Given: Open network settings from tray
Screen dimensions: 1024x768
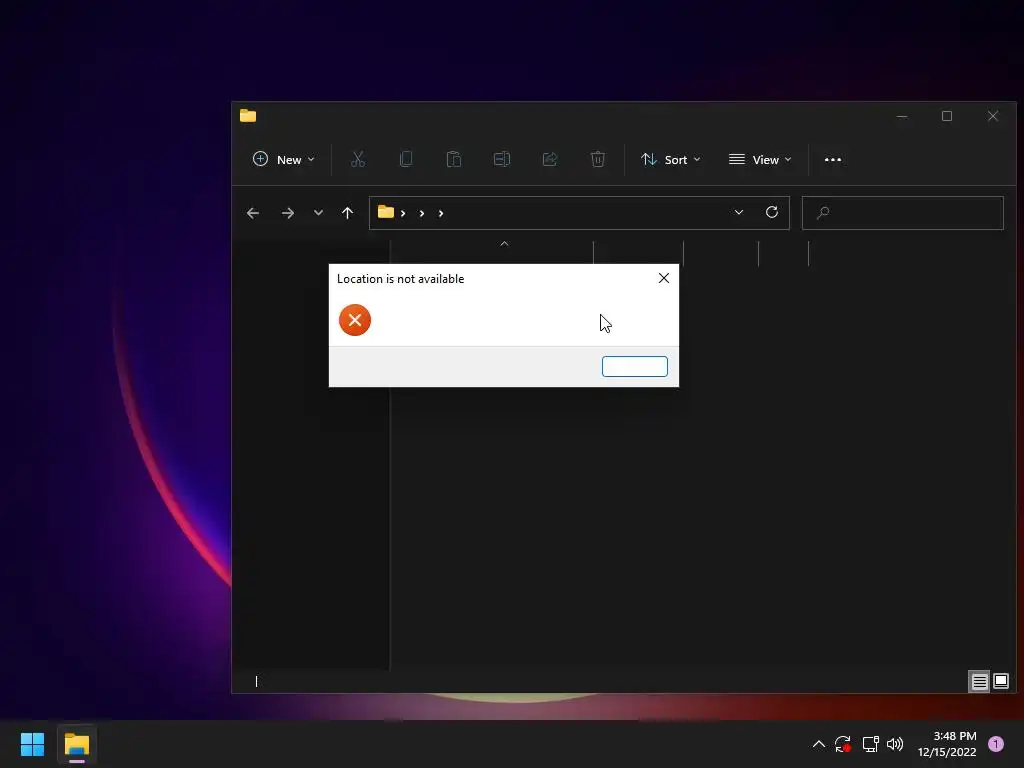Looking at the screenshot, I should point(871,744).
